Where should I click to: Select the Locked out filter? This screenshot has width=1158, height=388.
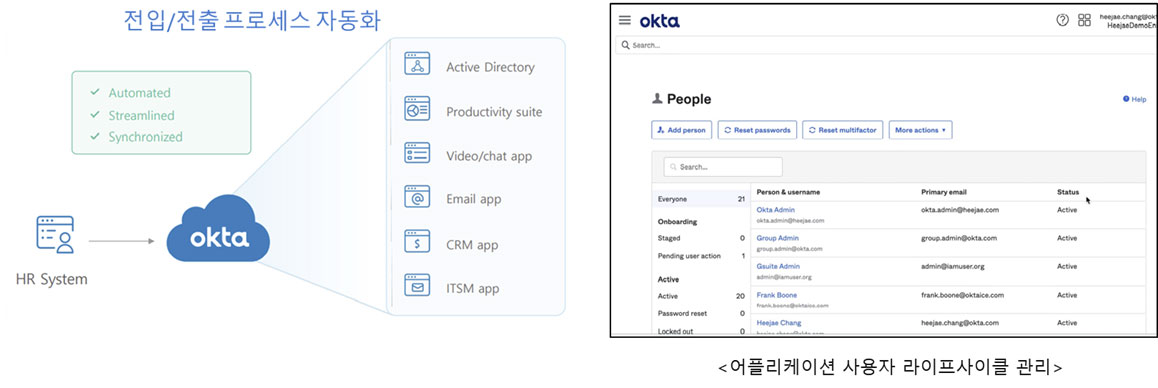point(701,331)
